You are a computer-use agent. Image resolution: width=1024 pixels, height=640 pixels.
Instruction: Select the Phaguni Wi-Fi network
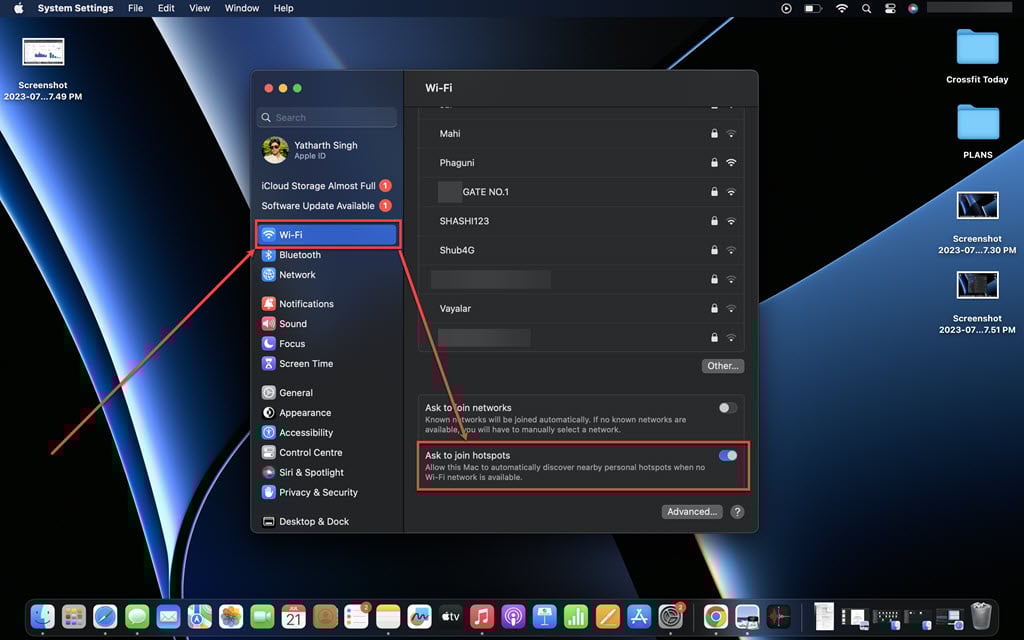pyautogui.click(x=581, y=163)
